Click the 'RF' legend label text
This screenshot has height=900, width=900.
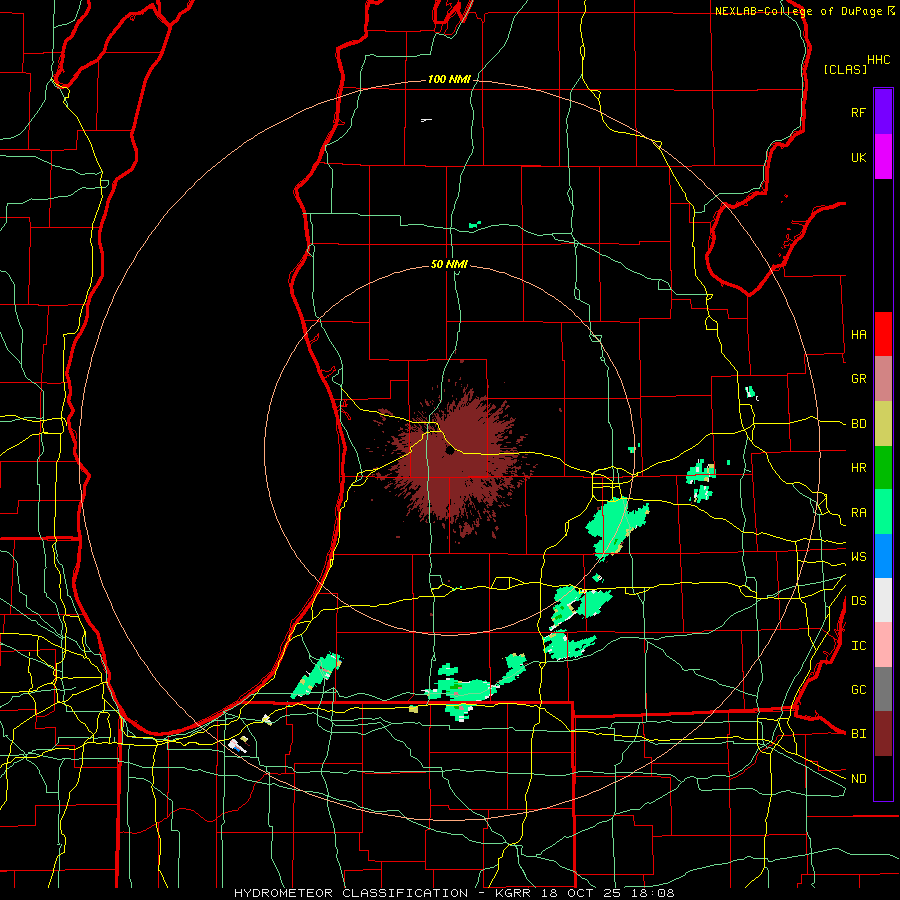pyautogui.click(x=858, y=112)
